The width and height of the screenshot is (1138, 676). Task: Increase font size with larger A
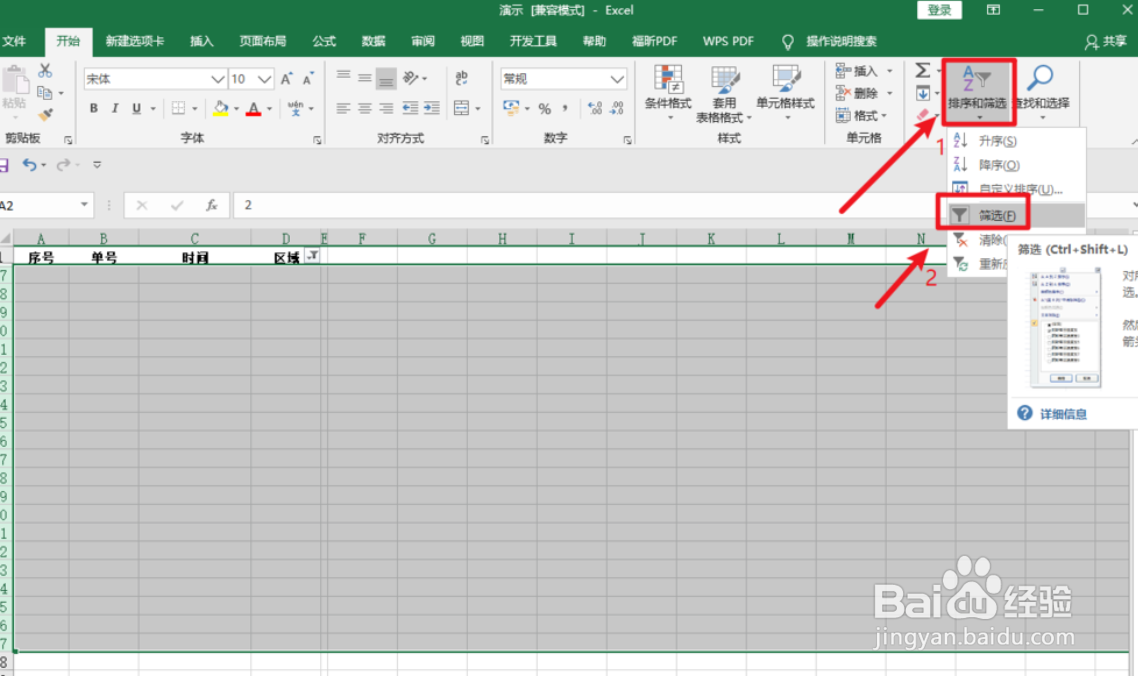287,78
